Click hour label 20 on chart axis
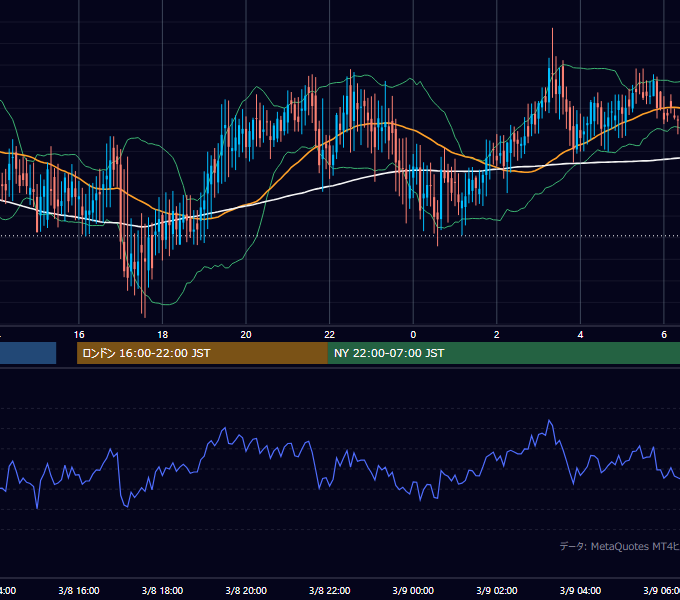Viewport: 680px width, 600px height. click(246, 335)
